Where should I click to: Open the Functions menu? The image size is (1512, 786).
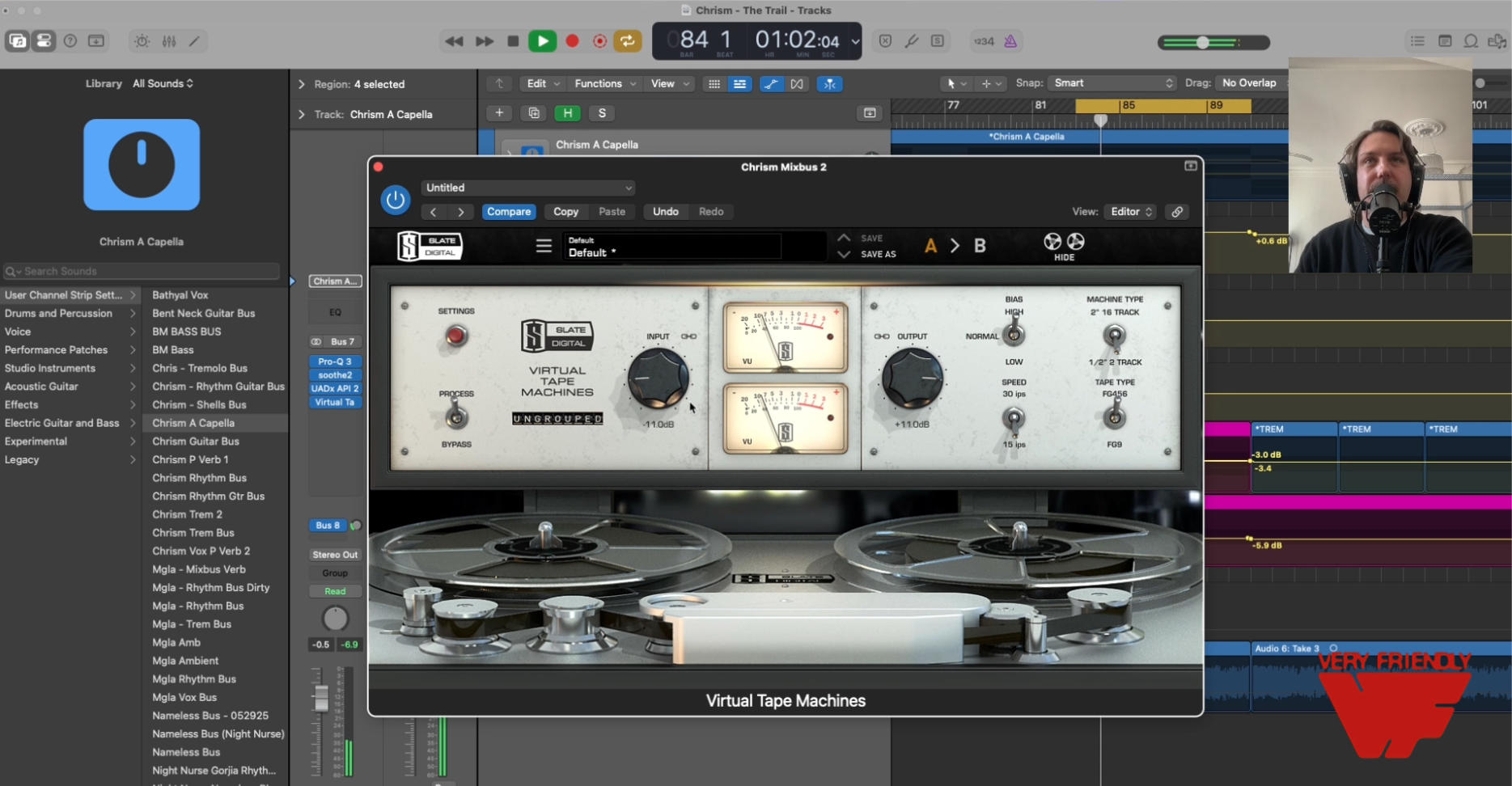(605, 83)
